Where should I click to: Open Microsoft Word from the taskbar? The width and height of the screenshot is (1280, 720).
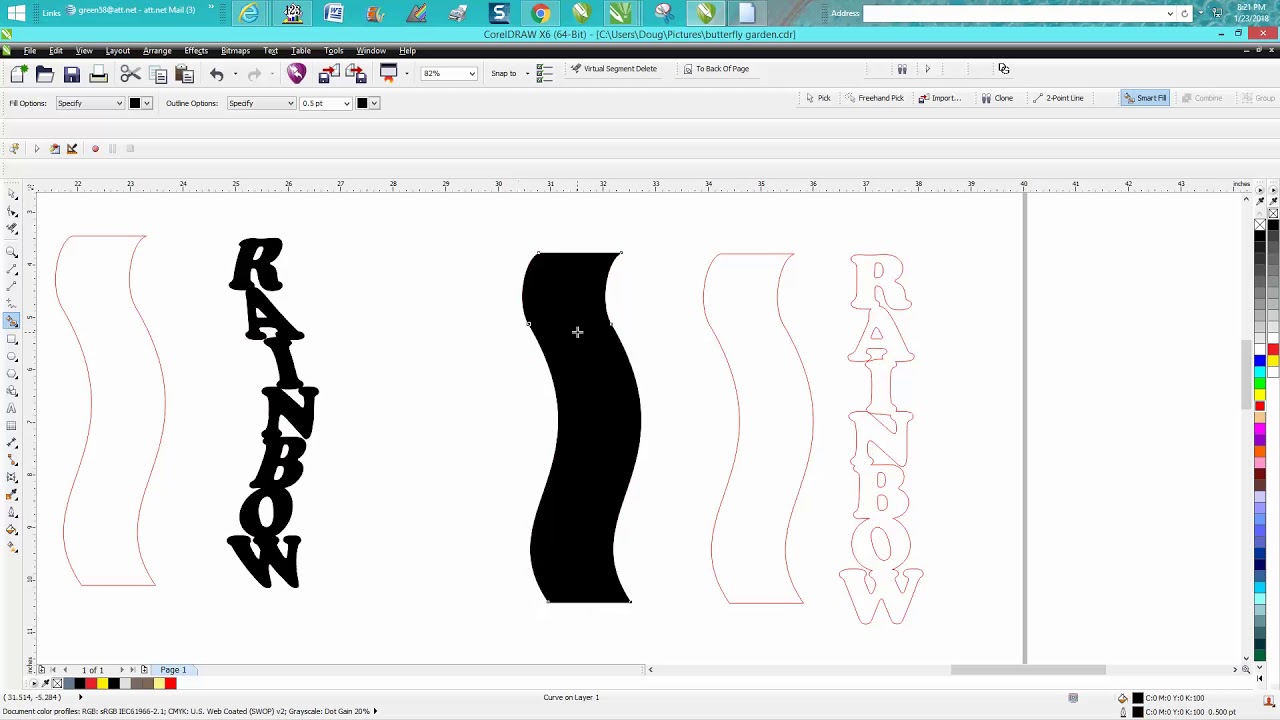tap(334, 13)
